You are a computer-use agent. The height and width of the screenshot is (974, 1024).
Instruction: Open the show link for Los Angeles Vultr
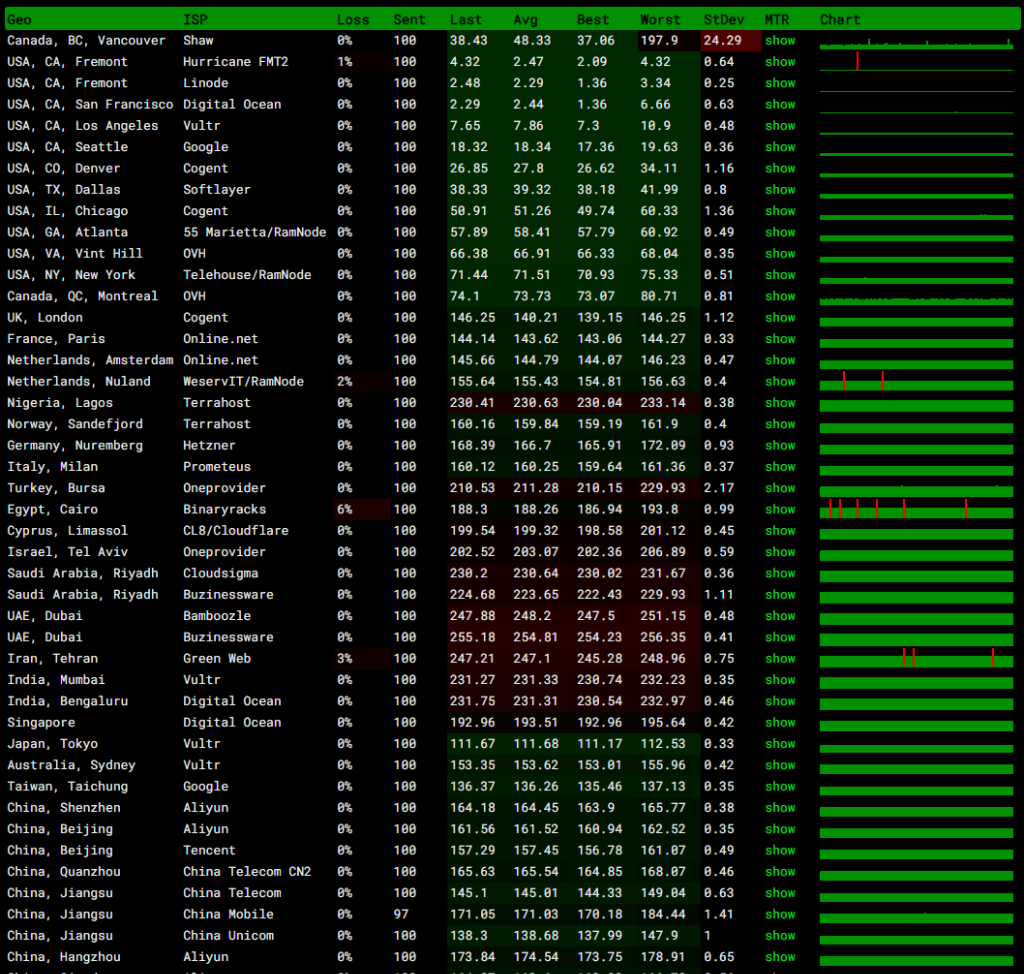[780, 125]
